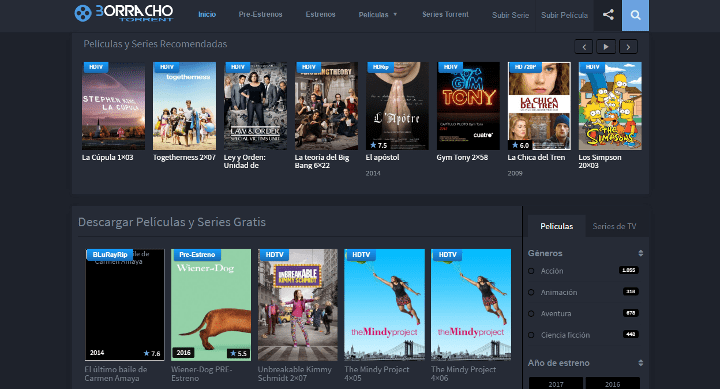The width and height of the screenshot is (720, 389).
Task: Click HDTV badge on Kimmy Schmidt poster
Action: (x=274, y=254)
